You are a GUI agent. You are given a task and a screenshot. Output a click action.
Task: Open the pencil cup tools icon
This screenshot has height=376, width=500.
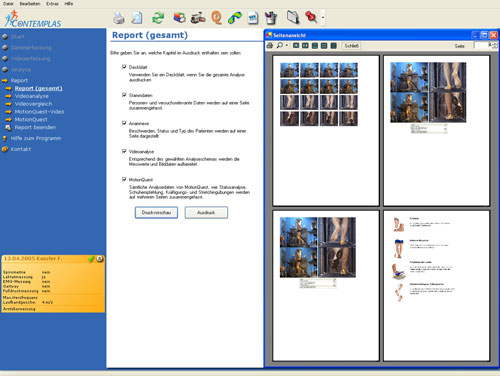[x=271, y=18]
